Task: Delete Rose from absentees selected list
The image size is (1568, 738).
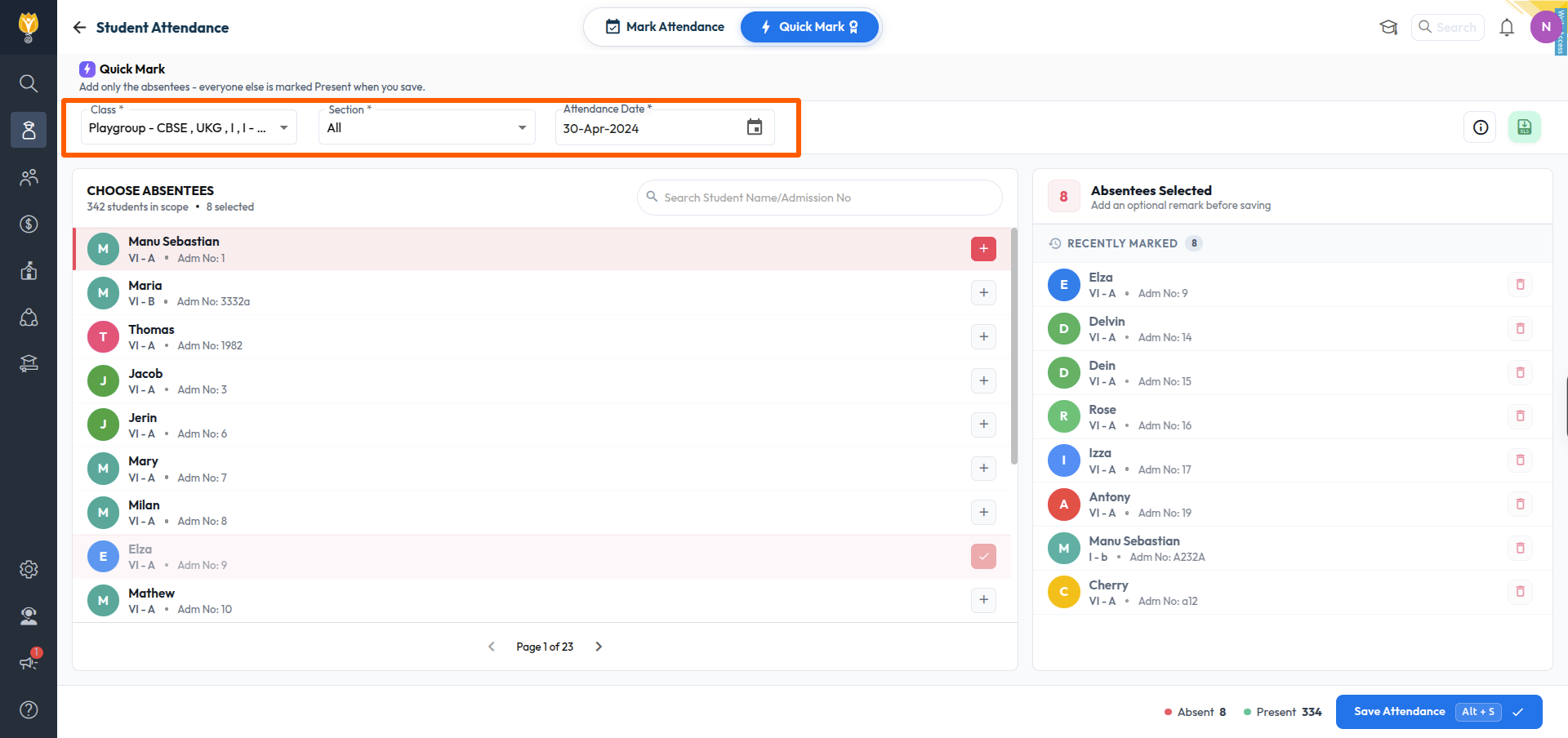Action: pos(1520,416)
